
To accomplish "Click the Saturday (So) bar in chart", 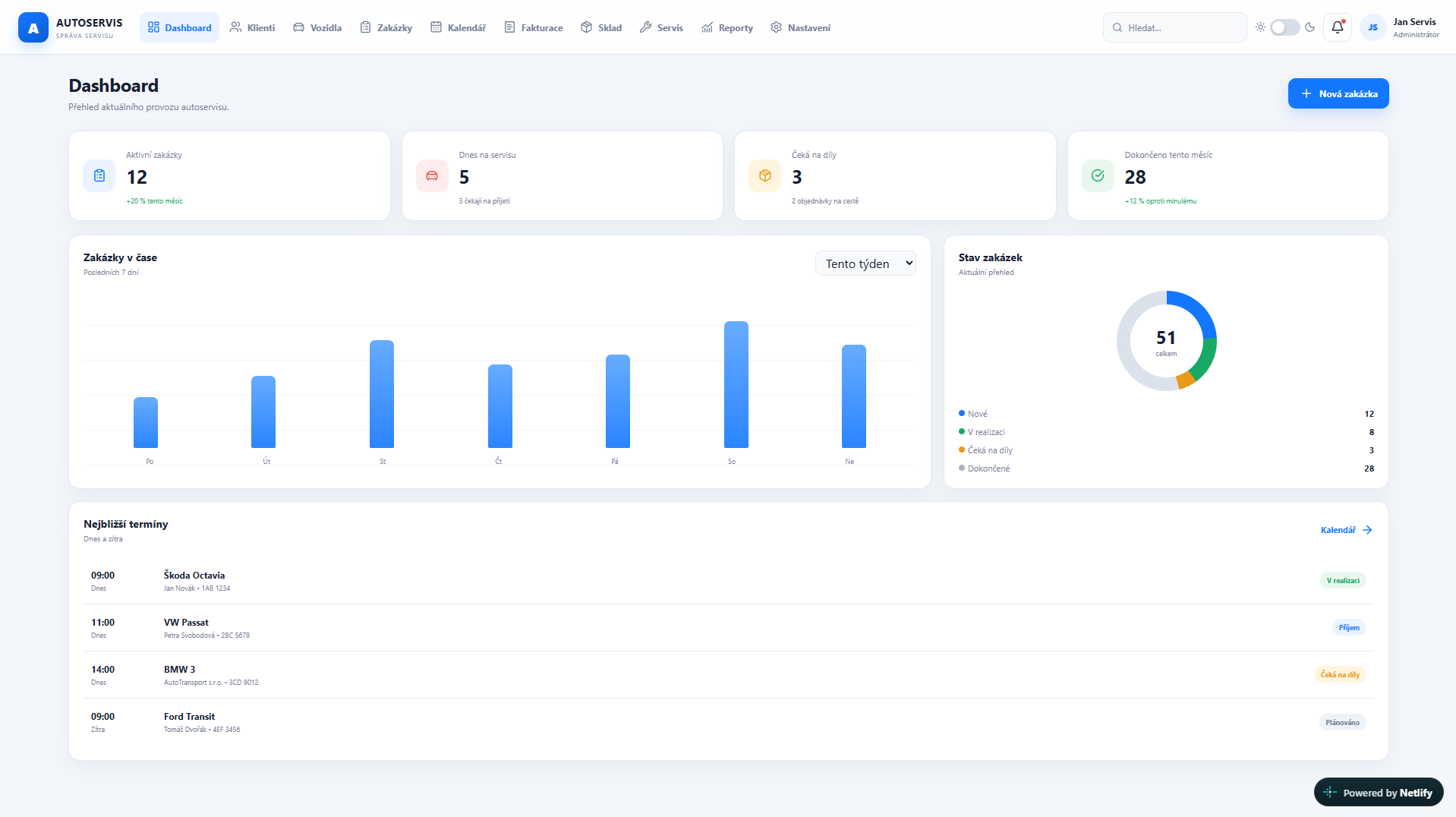I will (736, 384).
